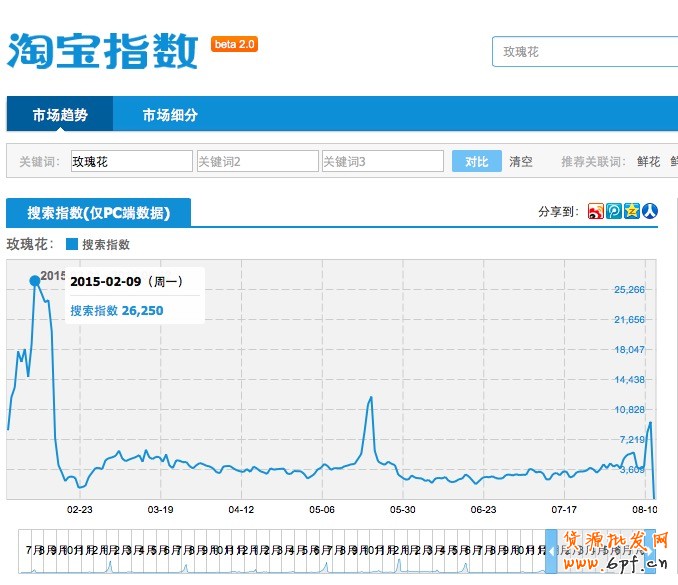Share to QQ Zone star icon

[x=632, y=211]
